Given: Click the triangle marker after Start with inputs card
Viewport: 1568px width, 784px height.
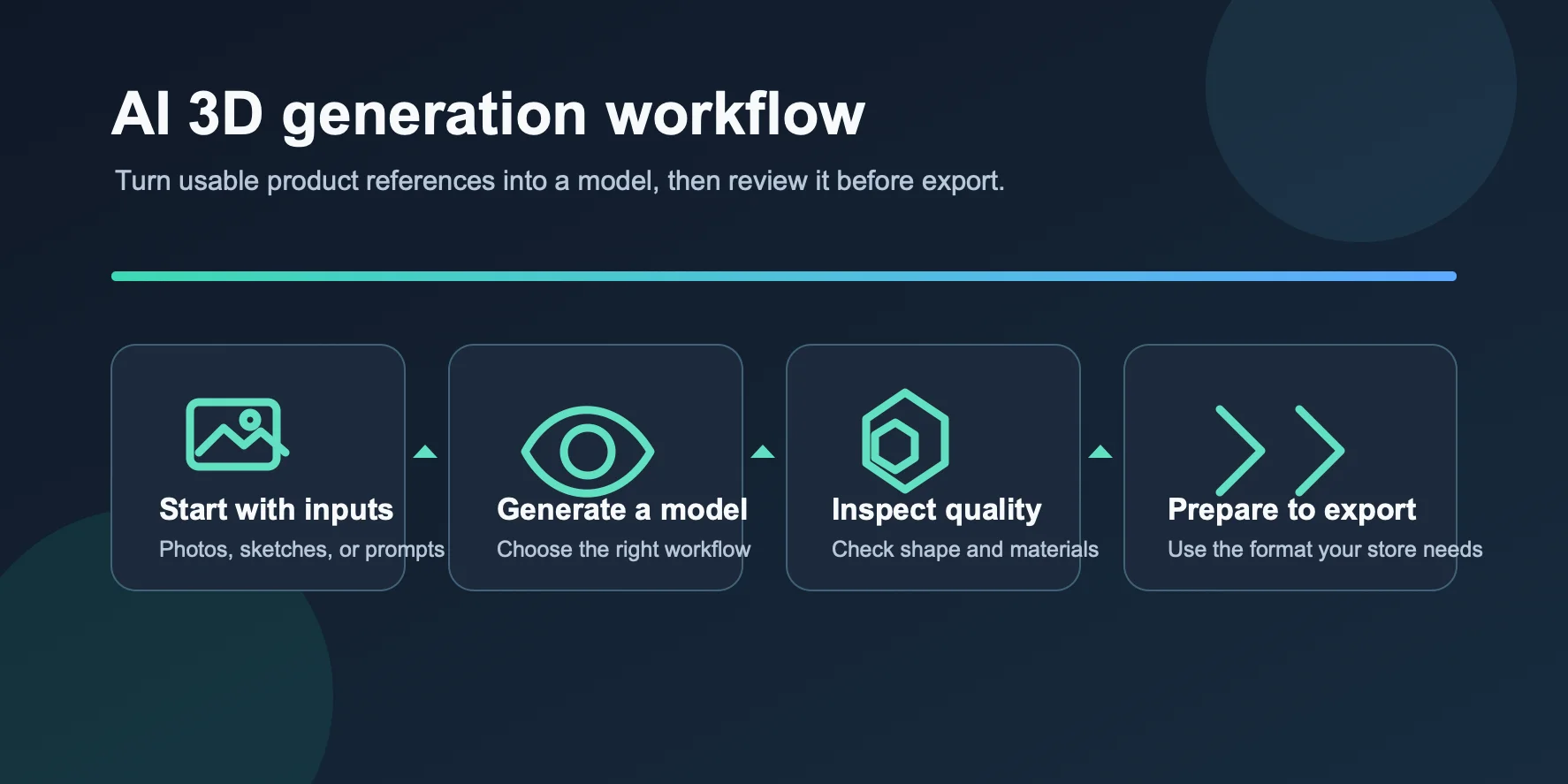Looking at the screenshot, I should [x=425, y=452].
